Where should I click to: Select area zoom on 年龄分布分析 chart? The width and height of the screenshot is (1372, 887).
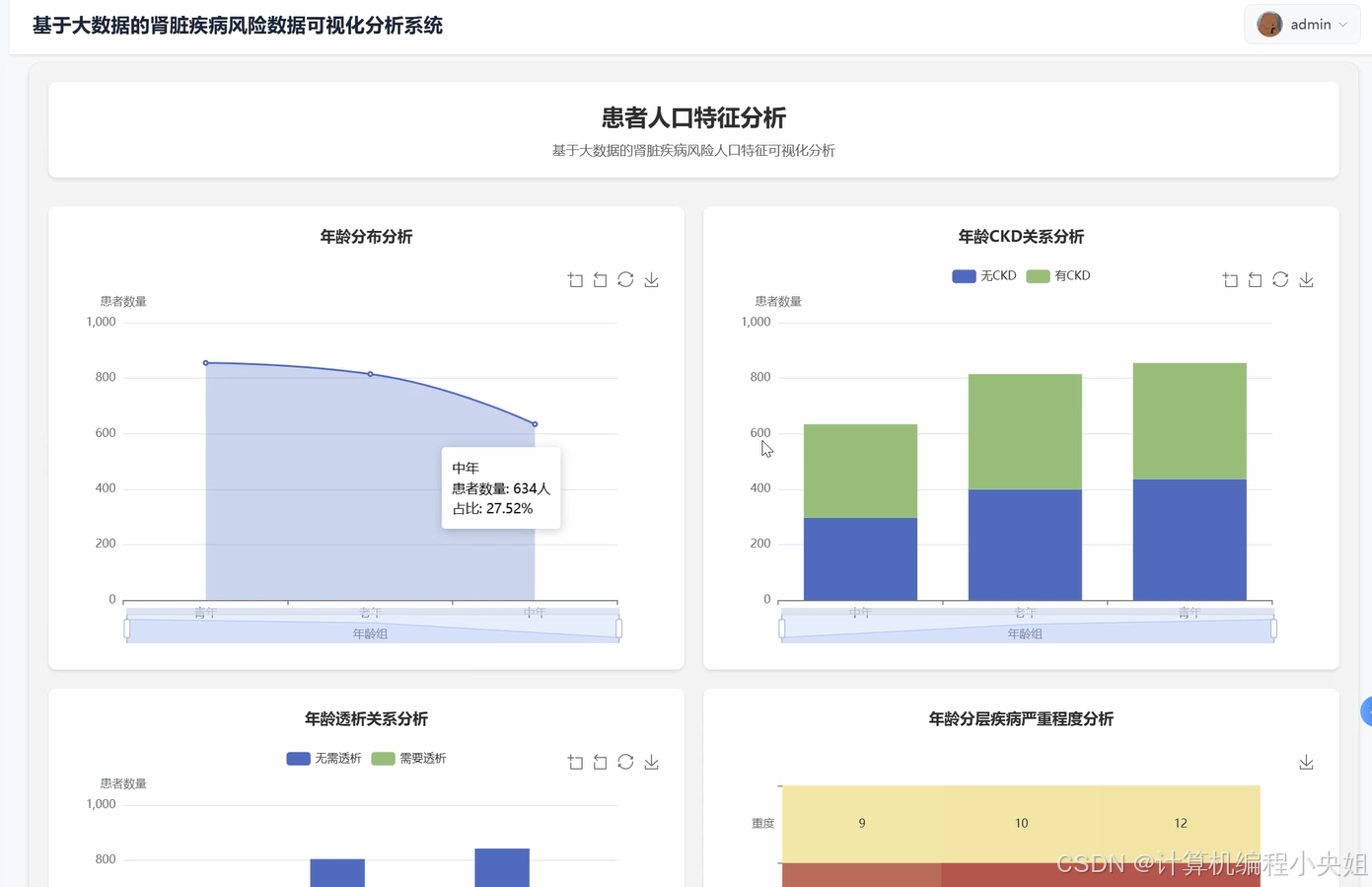575,279
